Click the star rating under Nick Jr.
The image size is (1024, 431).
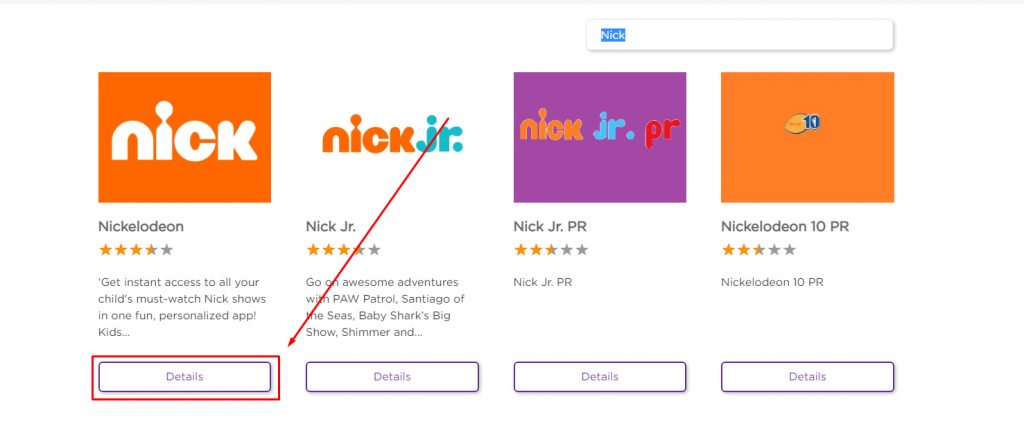(343, 249)
